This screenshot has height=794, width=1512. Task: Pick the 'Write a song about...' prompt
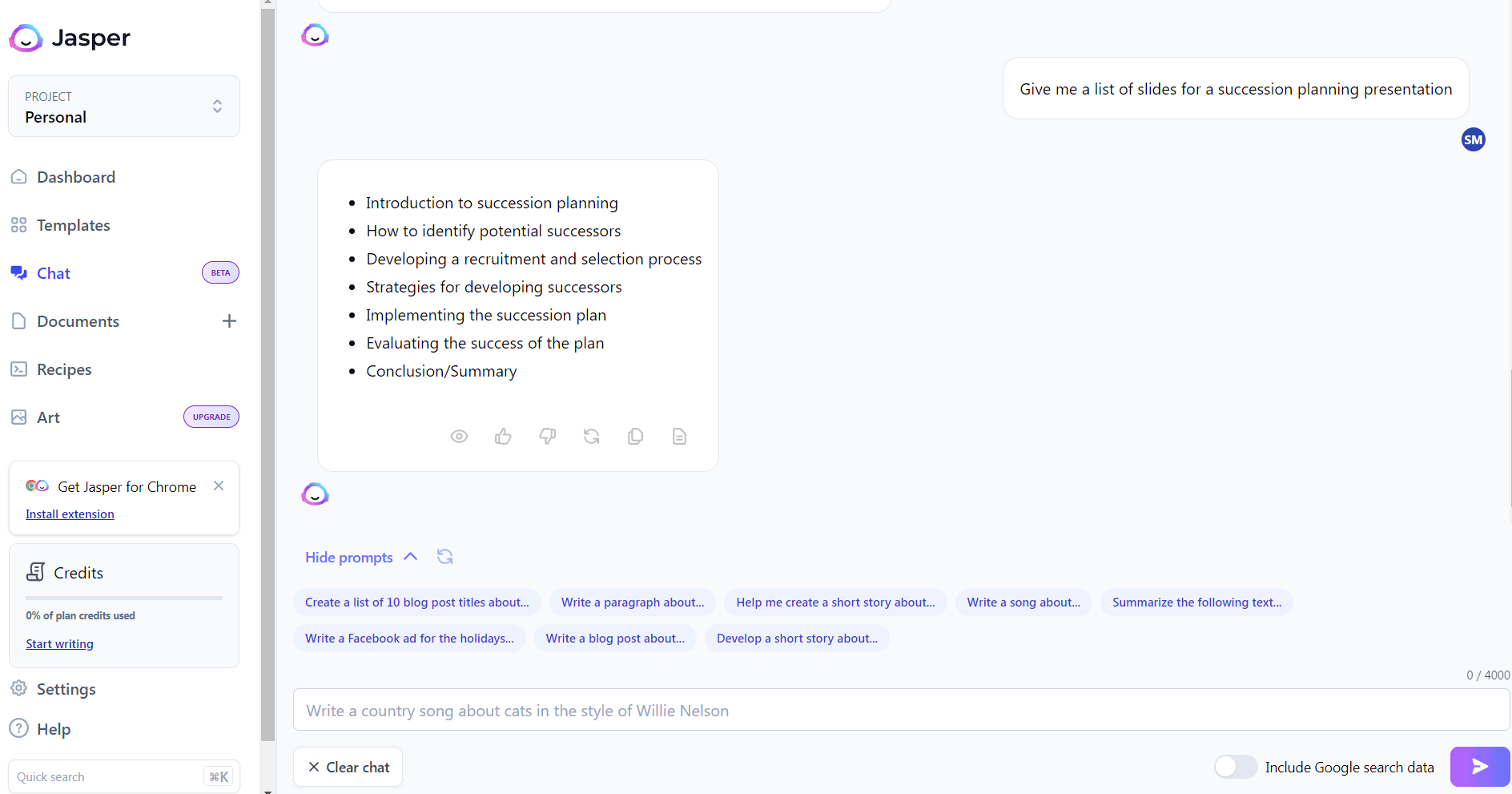pyautogui.click(x=1023, y=603)
